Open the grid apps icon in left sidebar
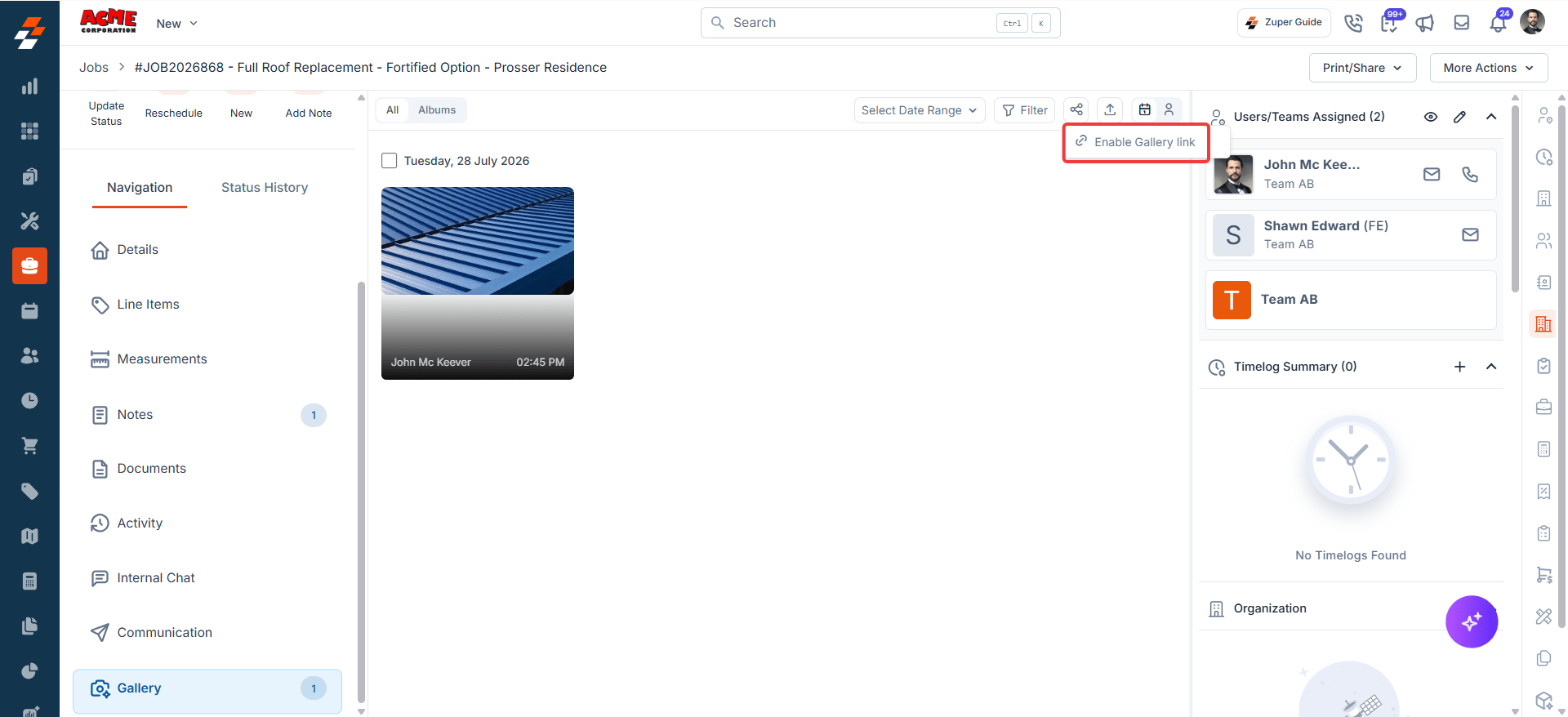The width and height of the screenshot is (1568, 717). tap(29, 131)
